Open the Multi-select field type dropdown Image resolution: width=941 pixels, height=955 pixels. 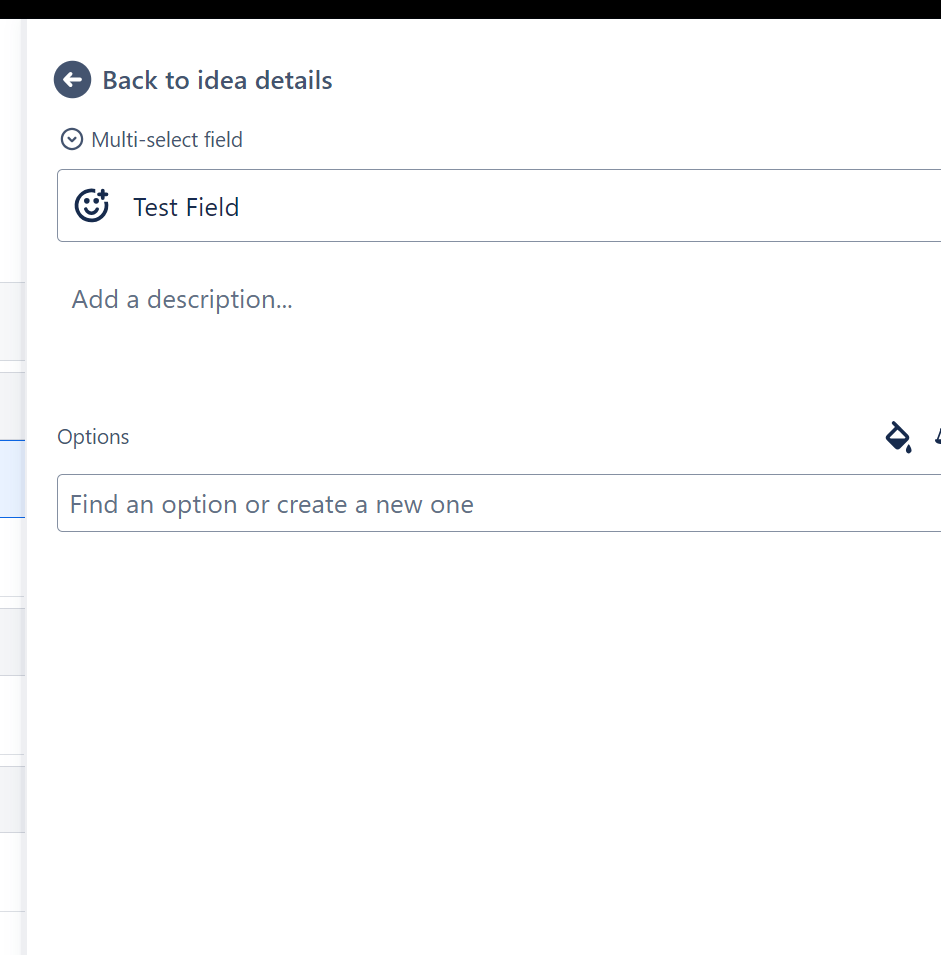tap(150, 139)
